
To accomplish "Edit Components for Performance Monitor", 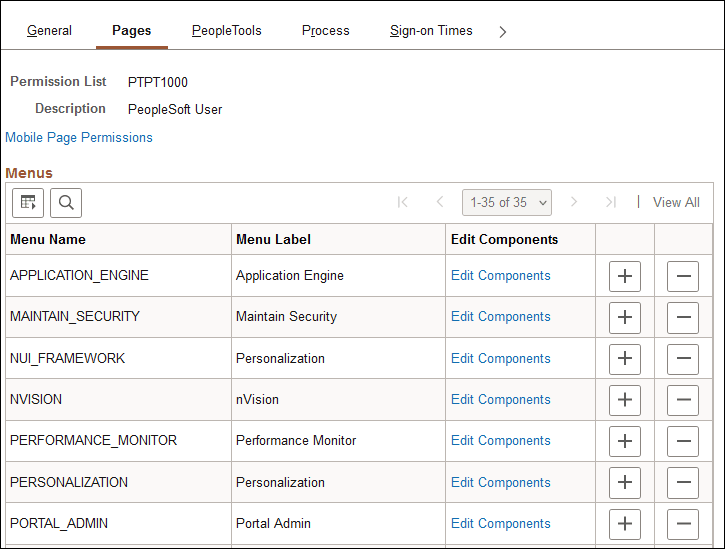I will click(x=500, y=441).
